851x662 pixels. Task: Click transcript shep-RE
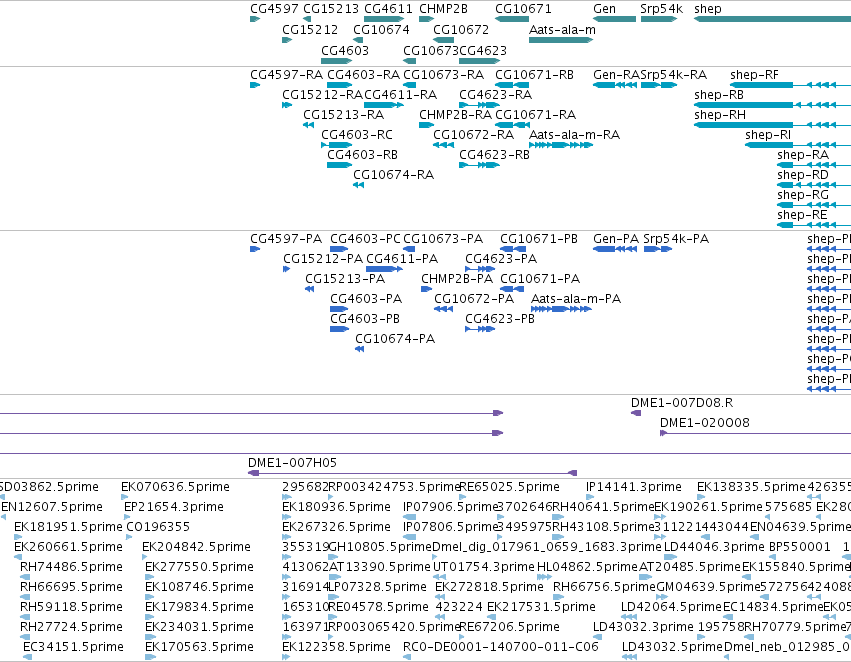[x=814, y=226]
